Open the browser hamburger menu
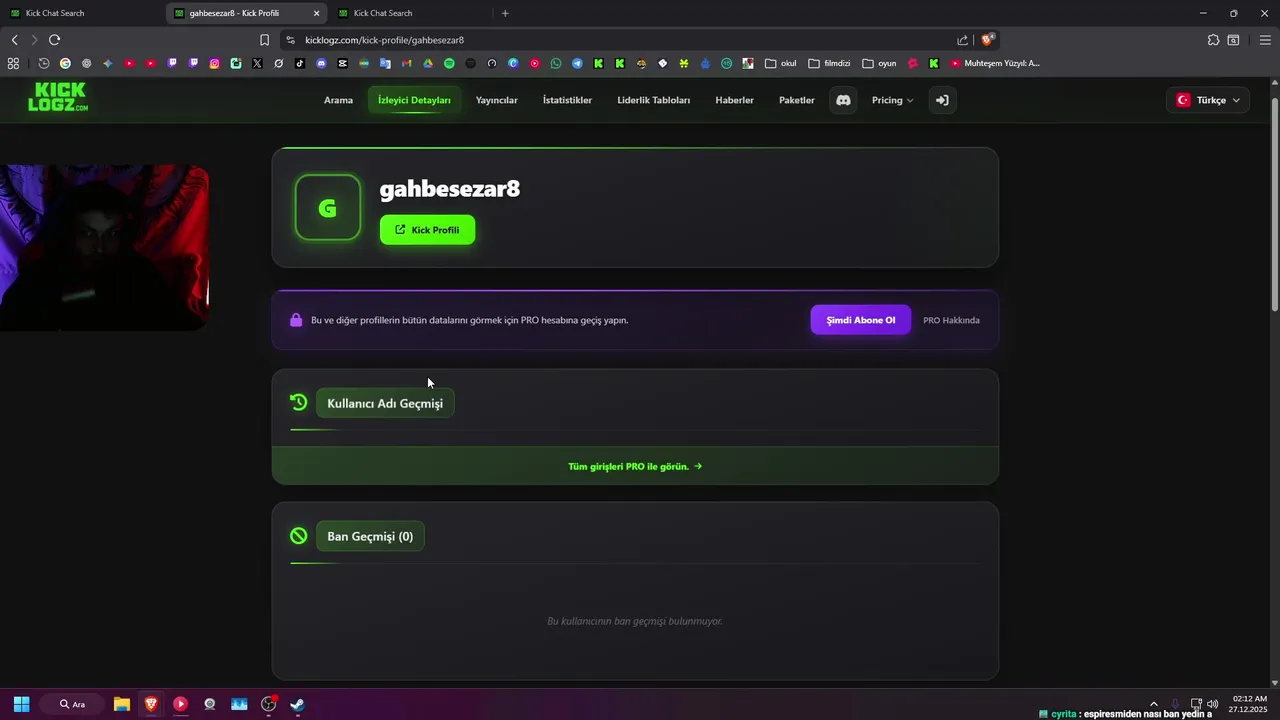 (x=1265, y=40)
